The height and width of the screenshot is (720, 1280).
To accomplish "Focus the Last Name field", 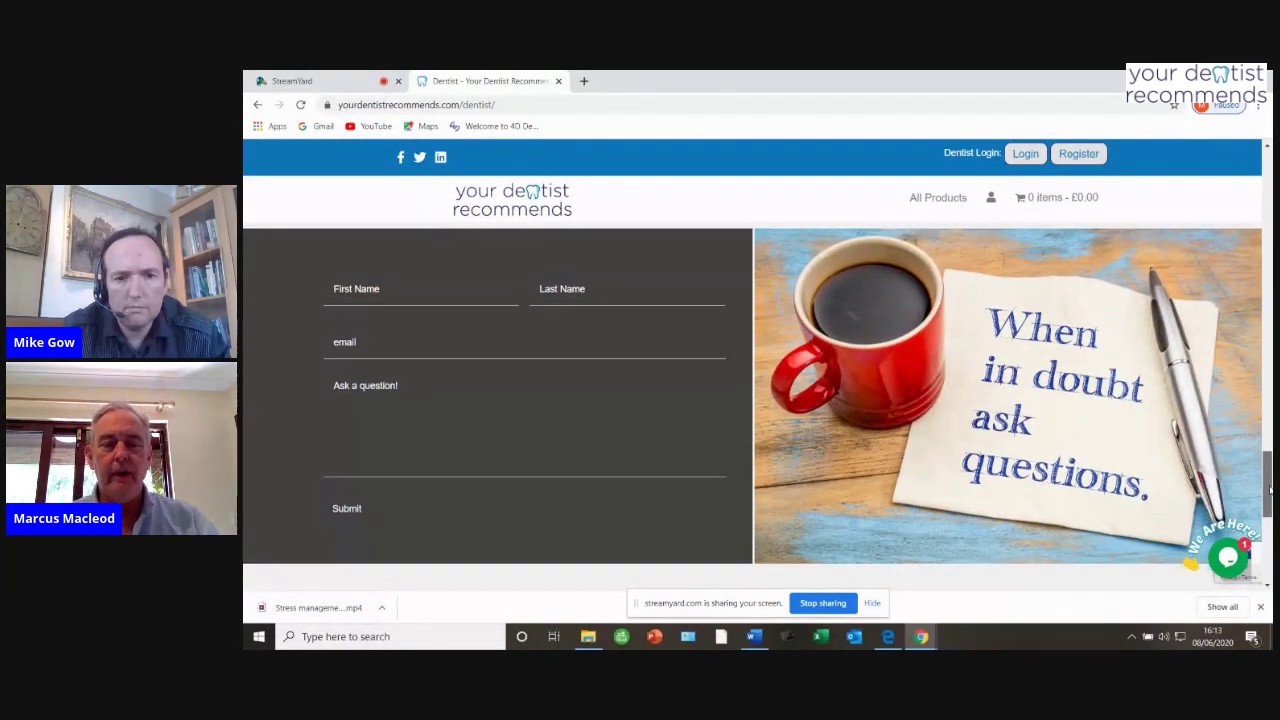I will (x=627, y=289).
